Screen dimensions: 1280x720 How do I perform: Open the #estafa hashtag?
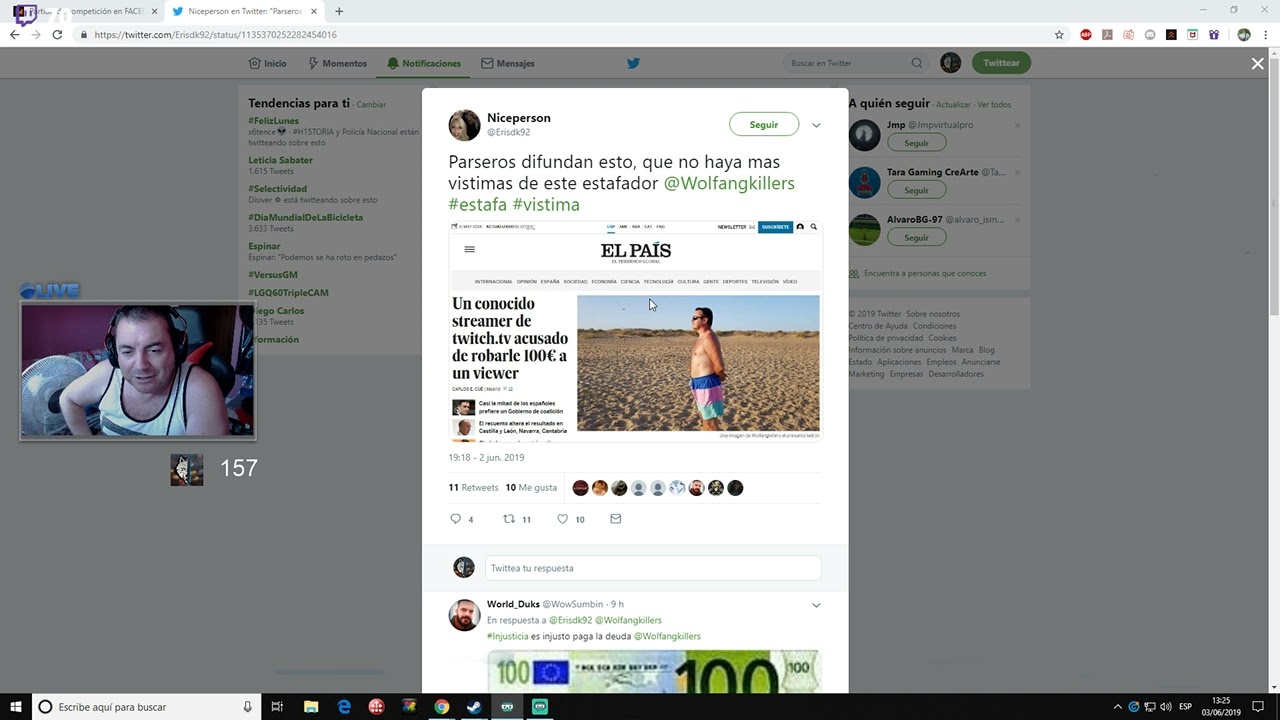478,205
